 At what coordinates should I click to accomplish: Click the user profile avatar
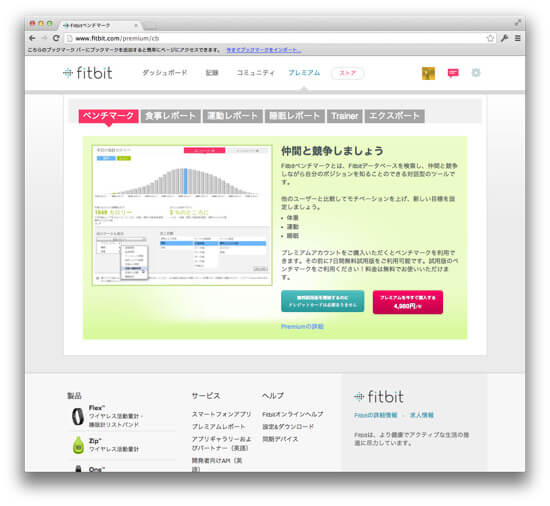click(x=428, y=73)
